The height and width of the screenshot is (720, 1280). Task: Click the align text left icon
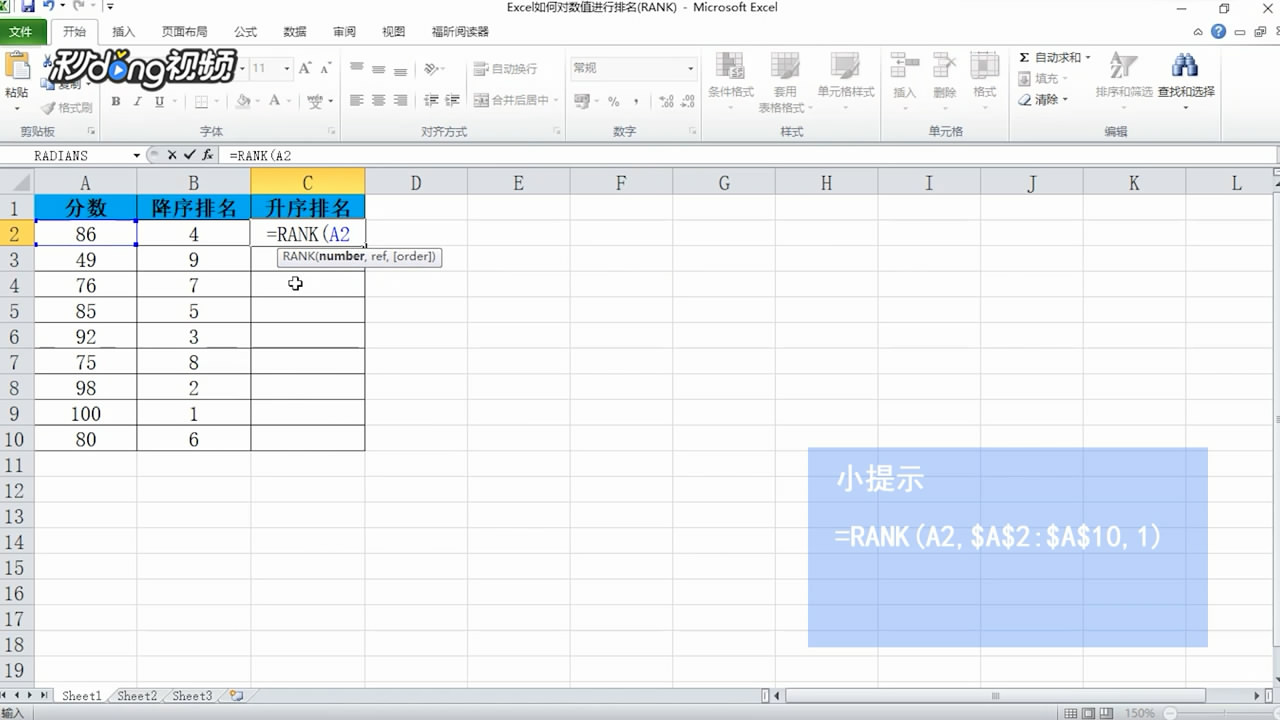coord(357,101)
